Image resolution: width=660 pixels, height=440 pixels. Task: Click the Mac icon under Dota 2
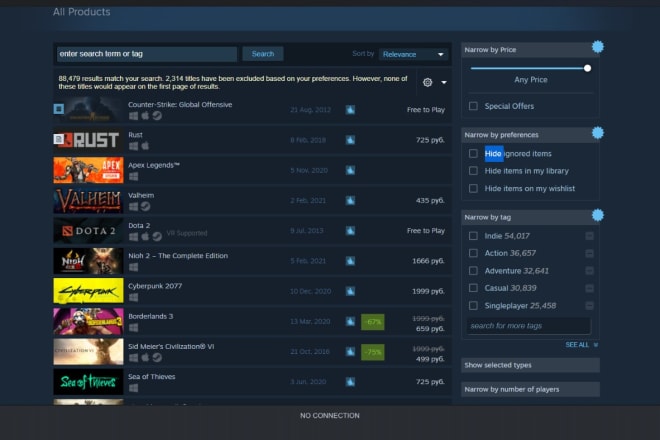pyautogui.click(x=145, y=237)
